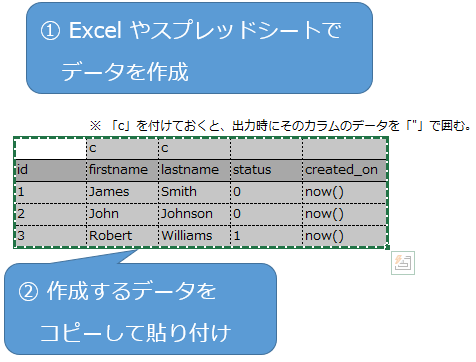Click the status 0 cell in James row
The image size is (476, 362).
click(x=266, y=192)
